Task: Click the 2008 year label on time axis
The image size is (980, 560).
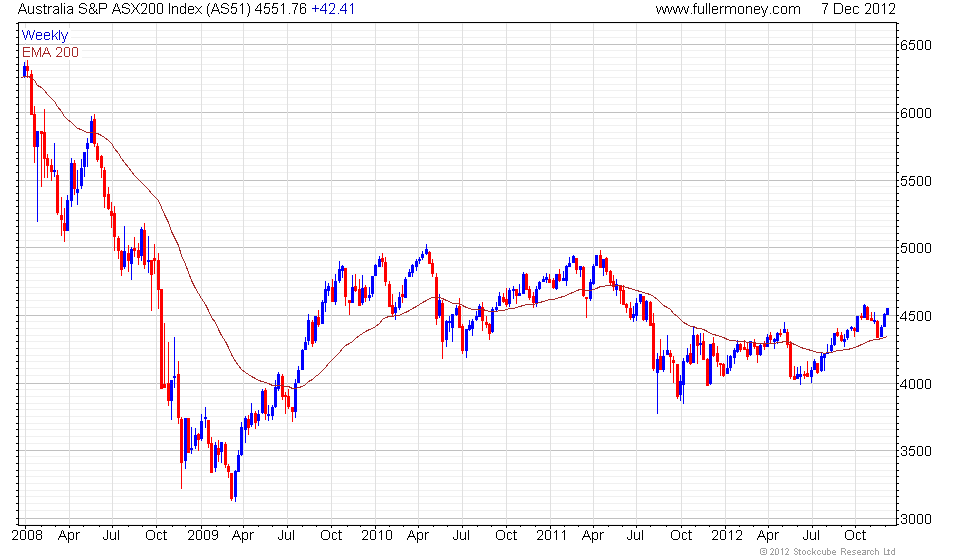Action: [28, 536]
